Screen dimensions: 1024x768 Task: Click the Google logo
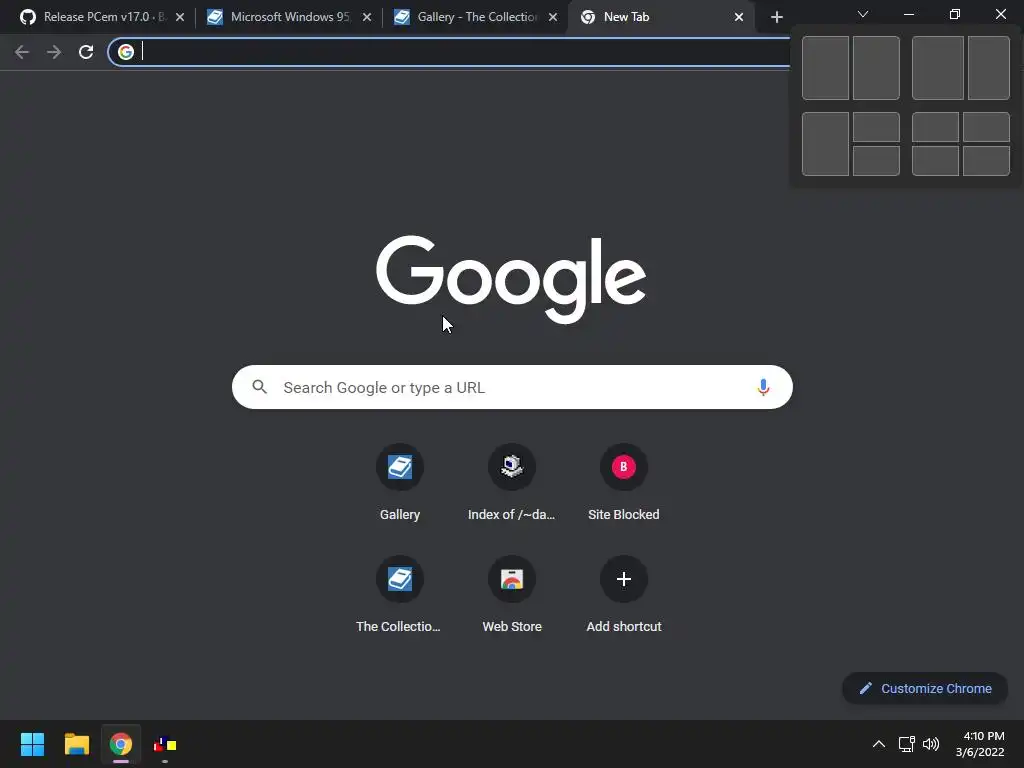511,279
